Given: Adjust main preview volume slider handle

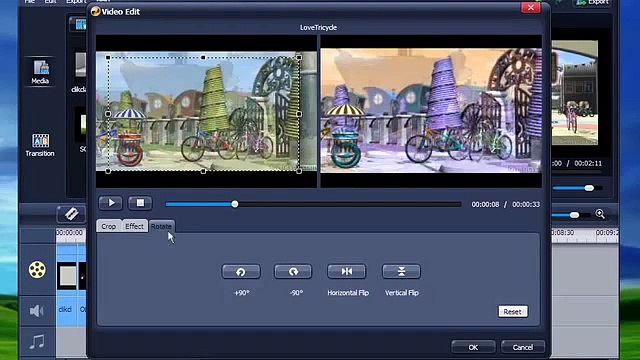Looking at the screenshot, I should point(589,188).
